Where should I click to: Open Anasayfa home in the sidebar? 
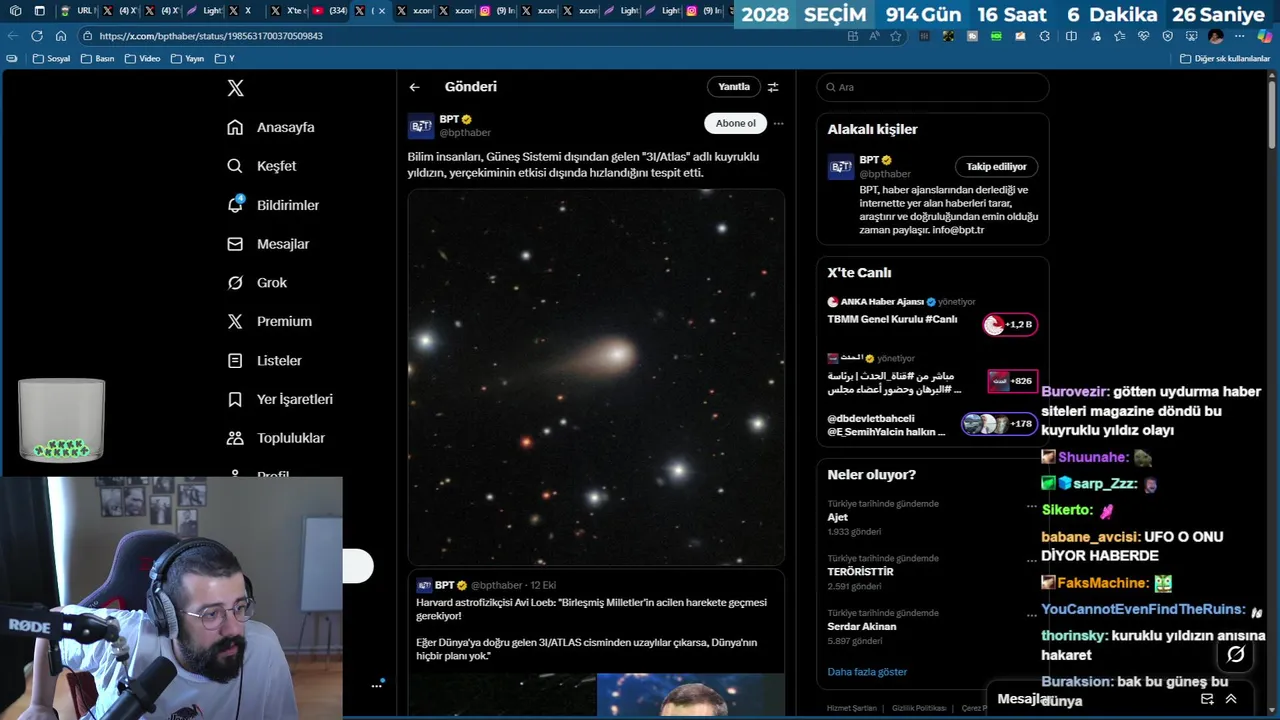[x=271, y=127]
